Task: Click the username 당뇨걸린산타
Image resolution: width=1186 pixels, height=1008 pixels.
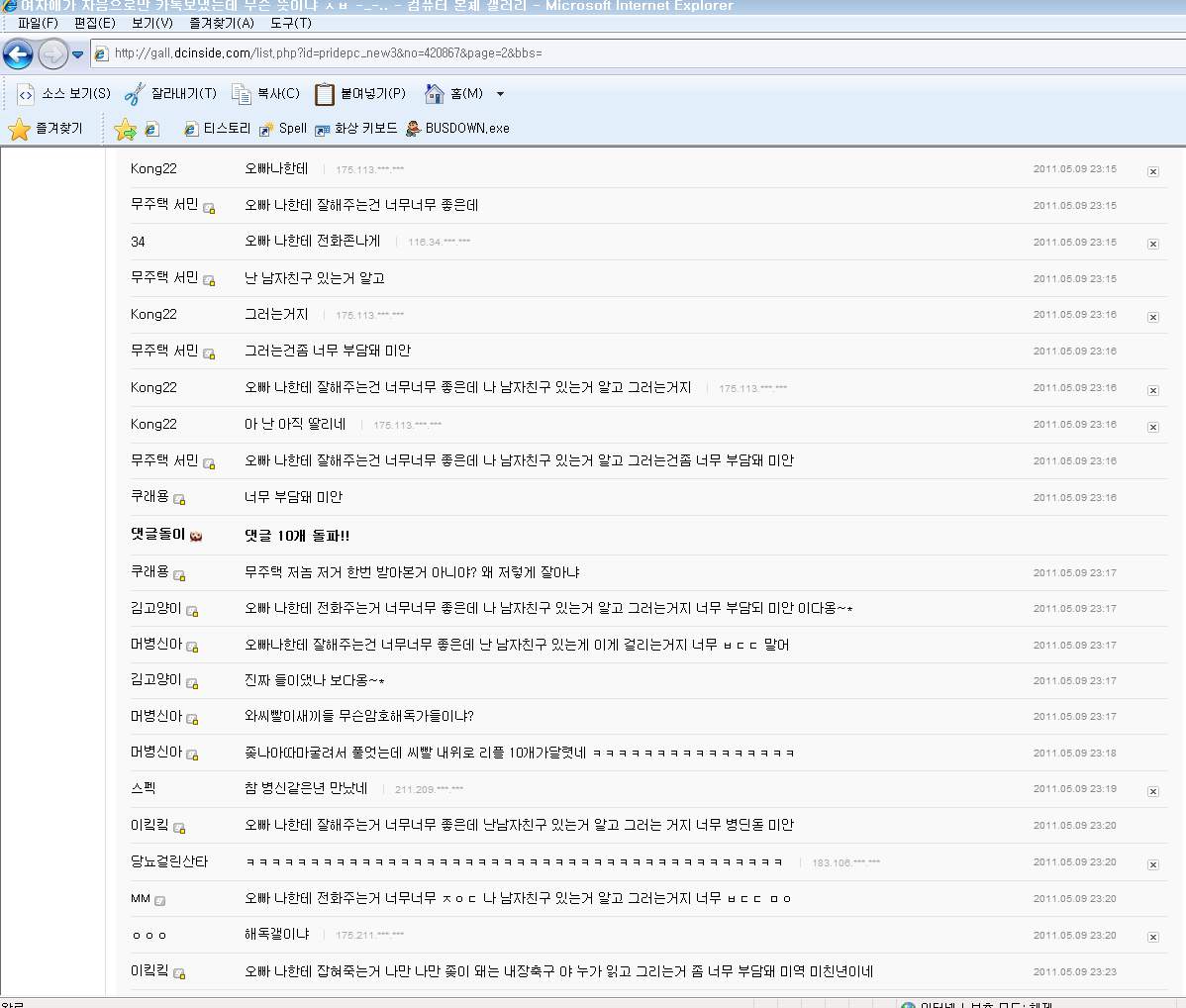Action: (x=168, y=861)
